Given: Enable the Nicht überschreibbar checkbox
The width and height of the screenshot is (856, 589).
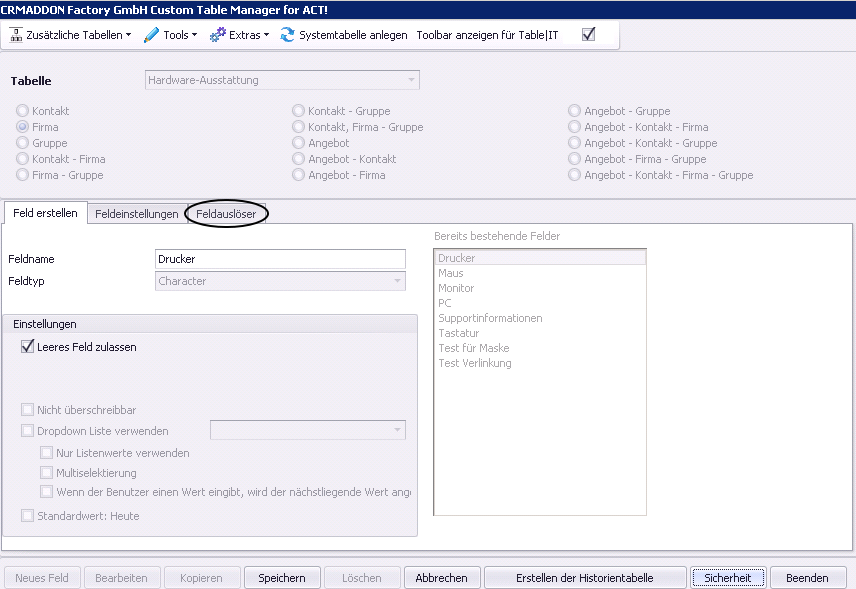Looking at the screenshot, I should click(x=27, y=409).
